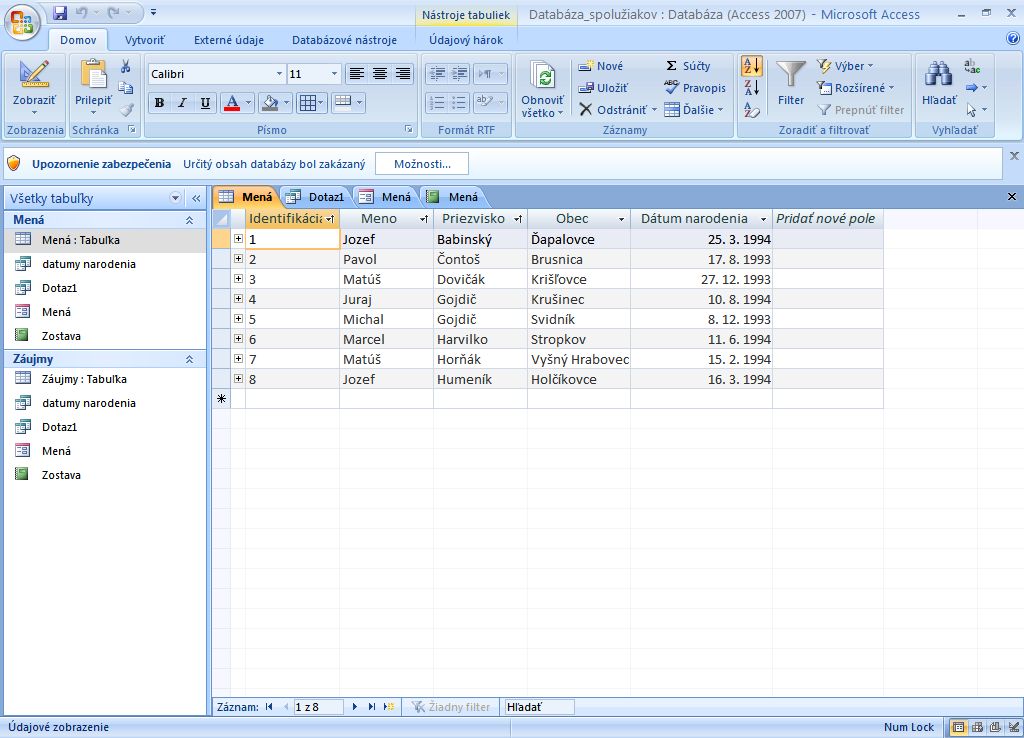Click the Replace icon

click(x=972, y=66)
